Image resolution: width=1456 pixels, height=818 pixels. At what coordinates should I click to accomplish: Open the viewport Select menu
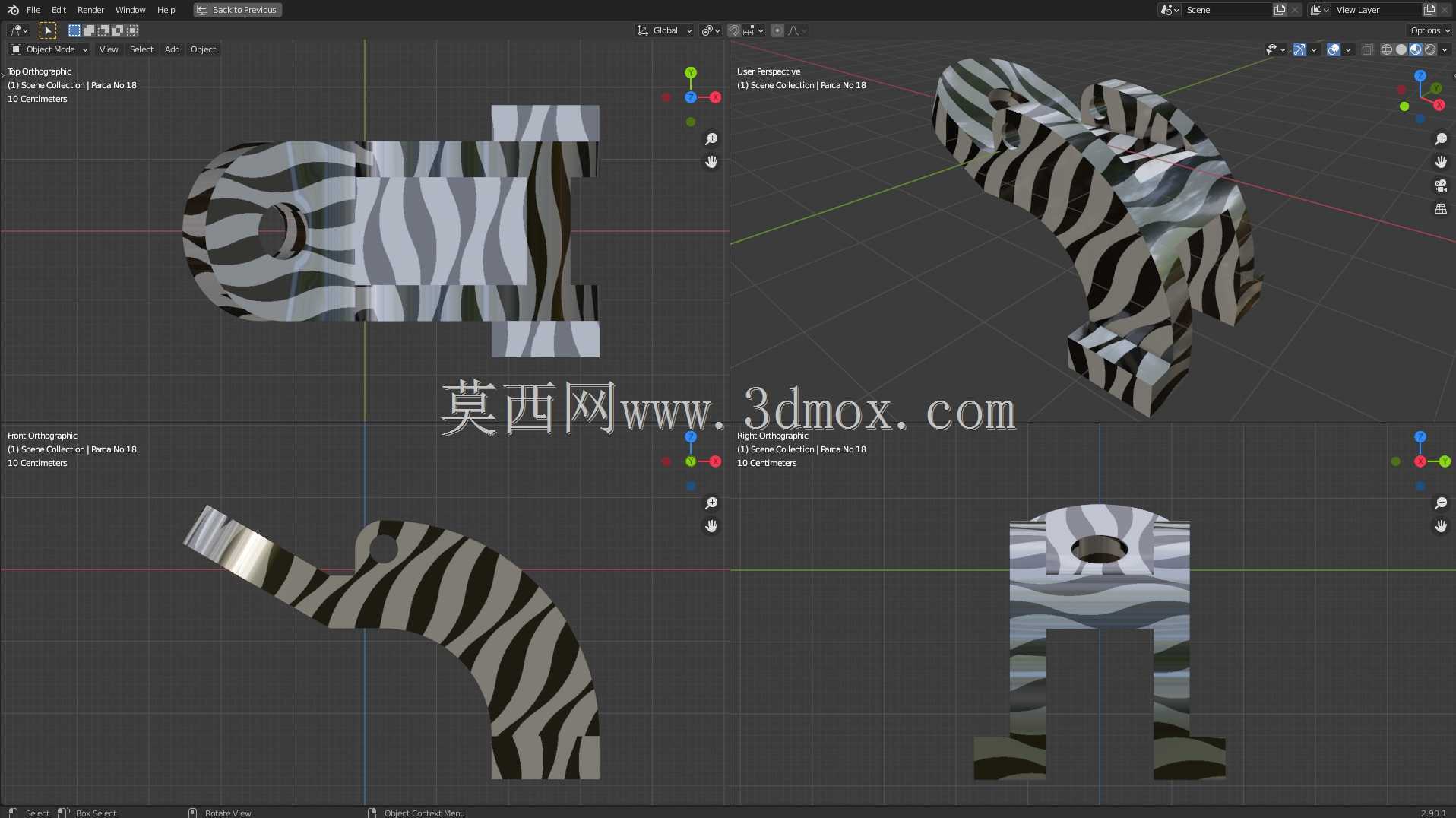[x=141, y=49]
